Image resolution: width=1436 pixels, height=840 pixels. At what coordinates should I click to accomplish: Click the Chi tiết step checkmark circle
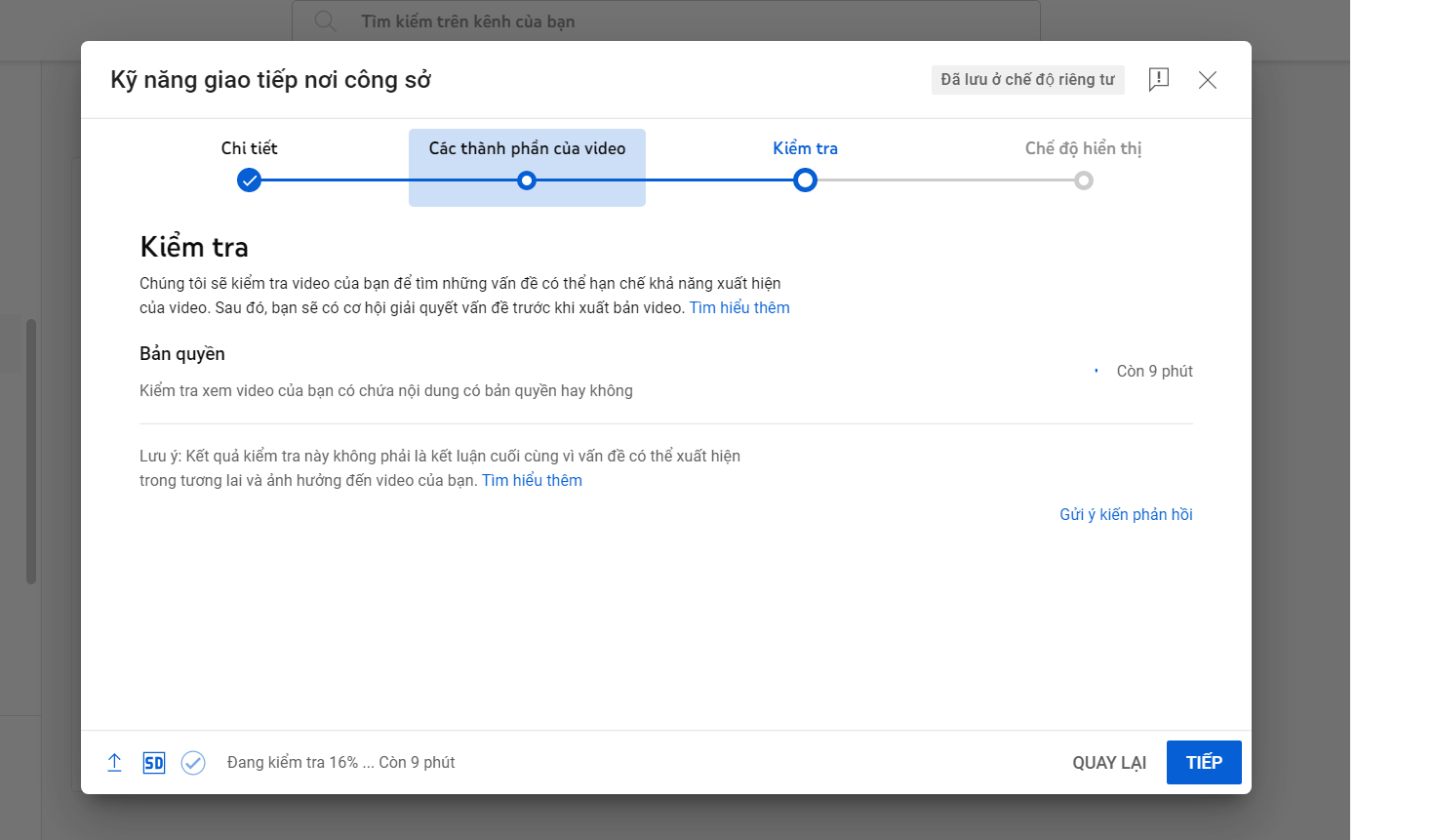point(250,180)
